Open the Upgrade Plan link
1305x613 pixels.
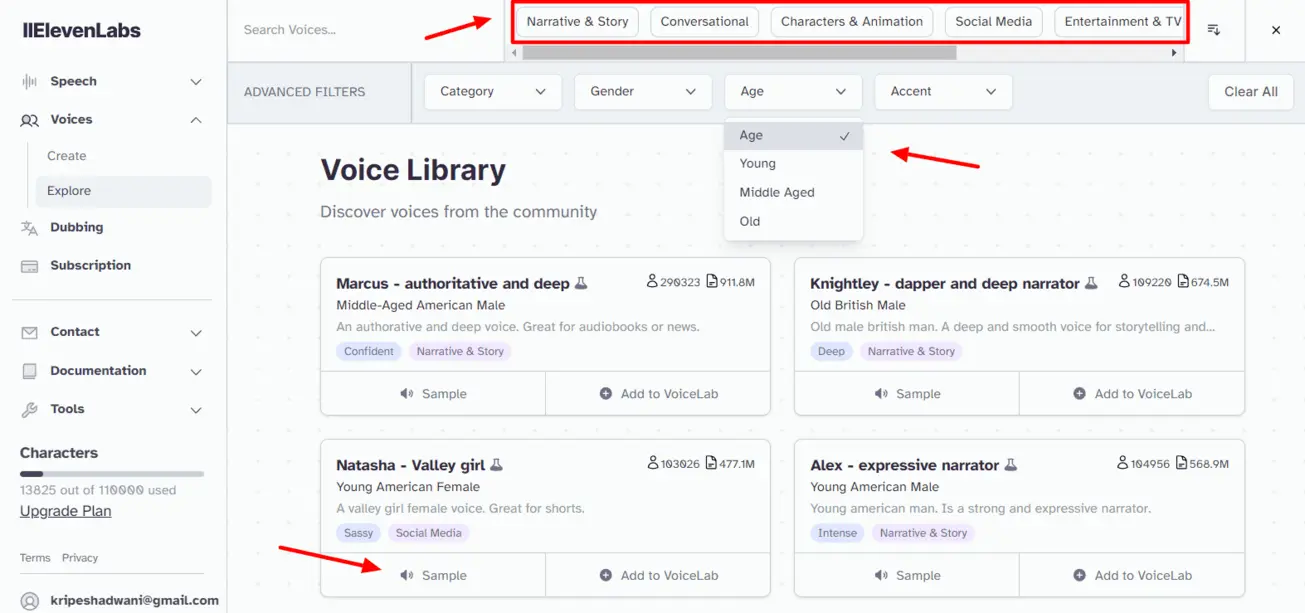point(64,510)
